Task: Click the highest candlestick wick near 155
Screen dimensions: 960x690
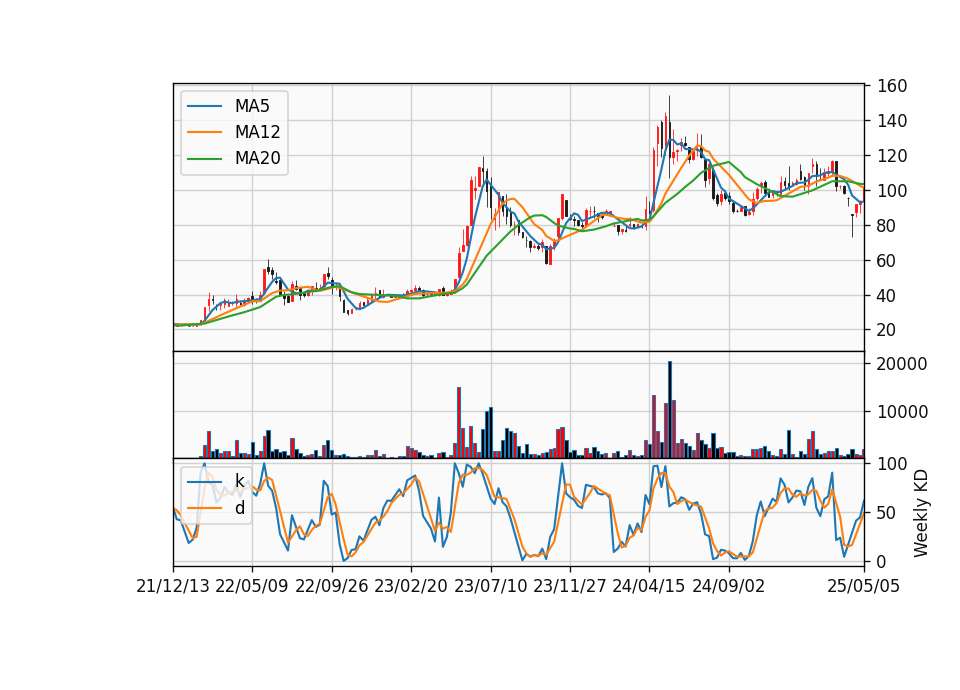Action: pyautogui.click(x=670, y=110)
